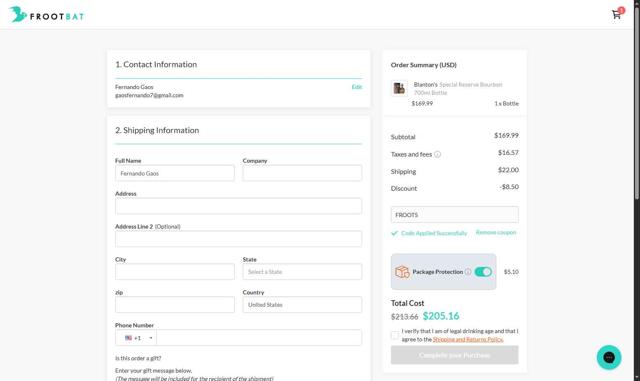Click the $22.00 shipping value
This screenshot has width=640, height=381.
(x=508, y=170)
